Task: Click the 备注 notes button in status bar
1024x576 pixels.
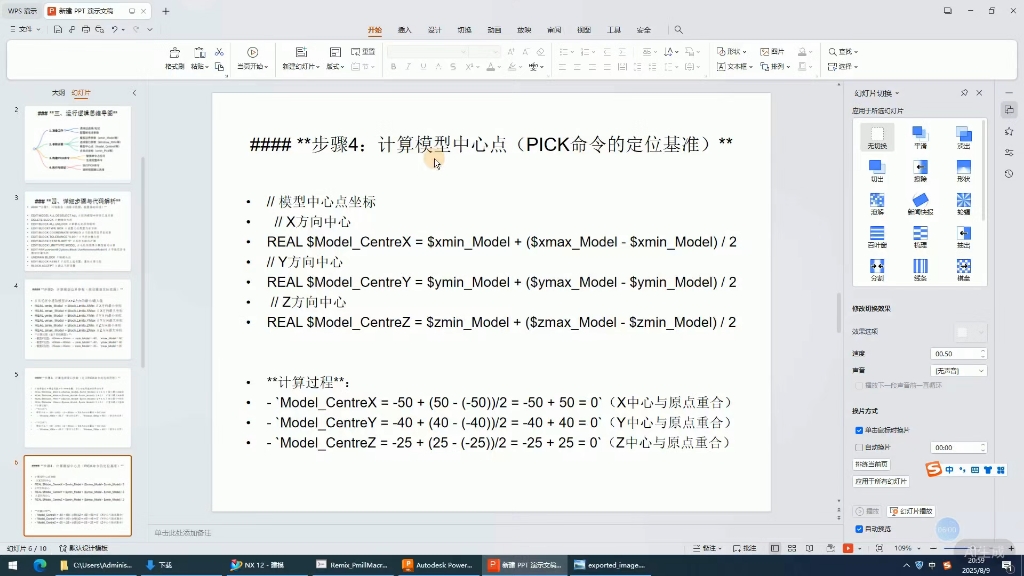Action: [x=707, y=549]
